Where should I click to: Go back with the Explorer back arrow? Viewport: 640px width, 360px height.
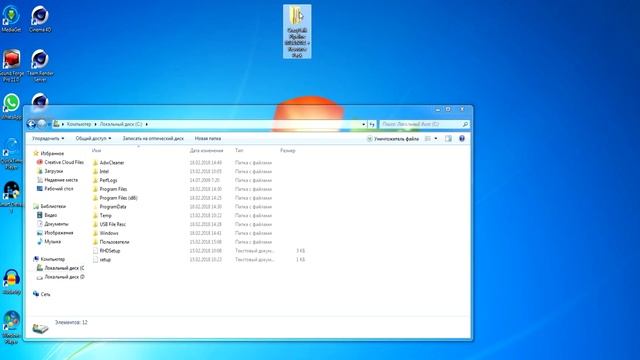pos(31,124)
